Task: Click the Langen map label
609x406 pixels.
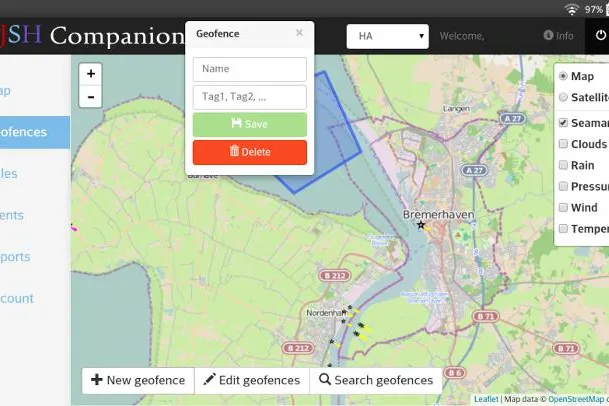Action: [456, 109]
